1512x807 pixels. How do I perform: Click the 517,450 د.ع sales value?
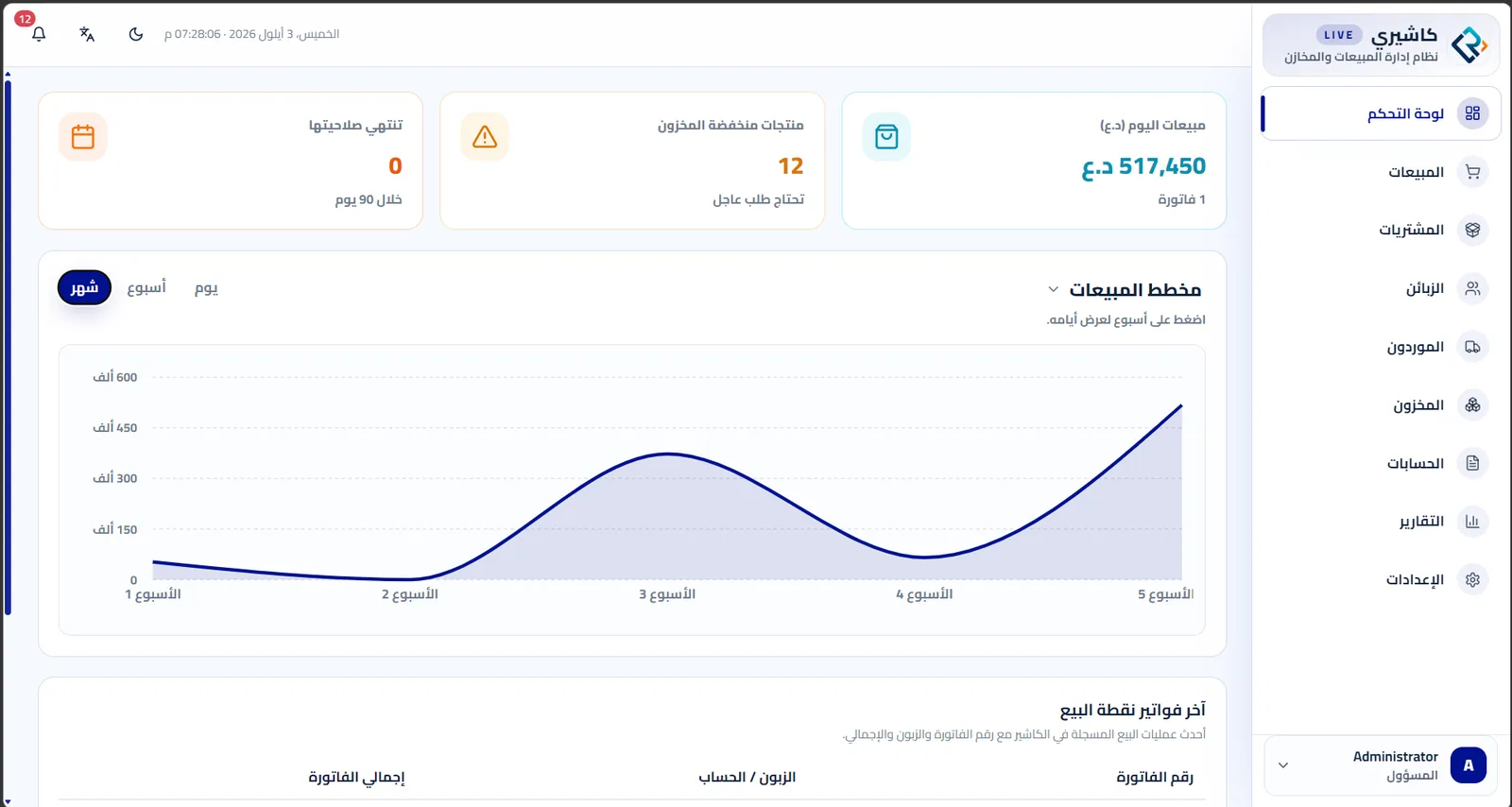tap(1143, 166)
